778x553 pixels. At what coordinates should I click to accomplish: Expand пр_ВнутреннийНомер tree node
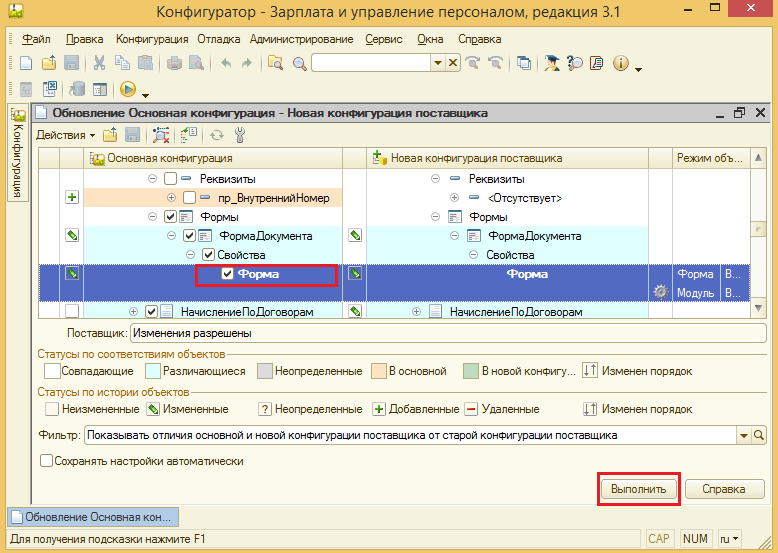pyautogui.click(x=171, y=198)
